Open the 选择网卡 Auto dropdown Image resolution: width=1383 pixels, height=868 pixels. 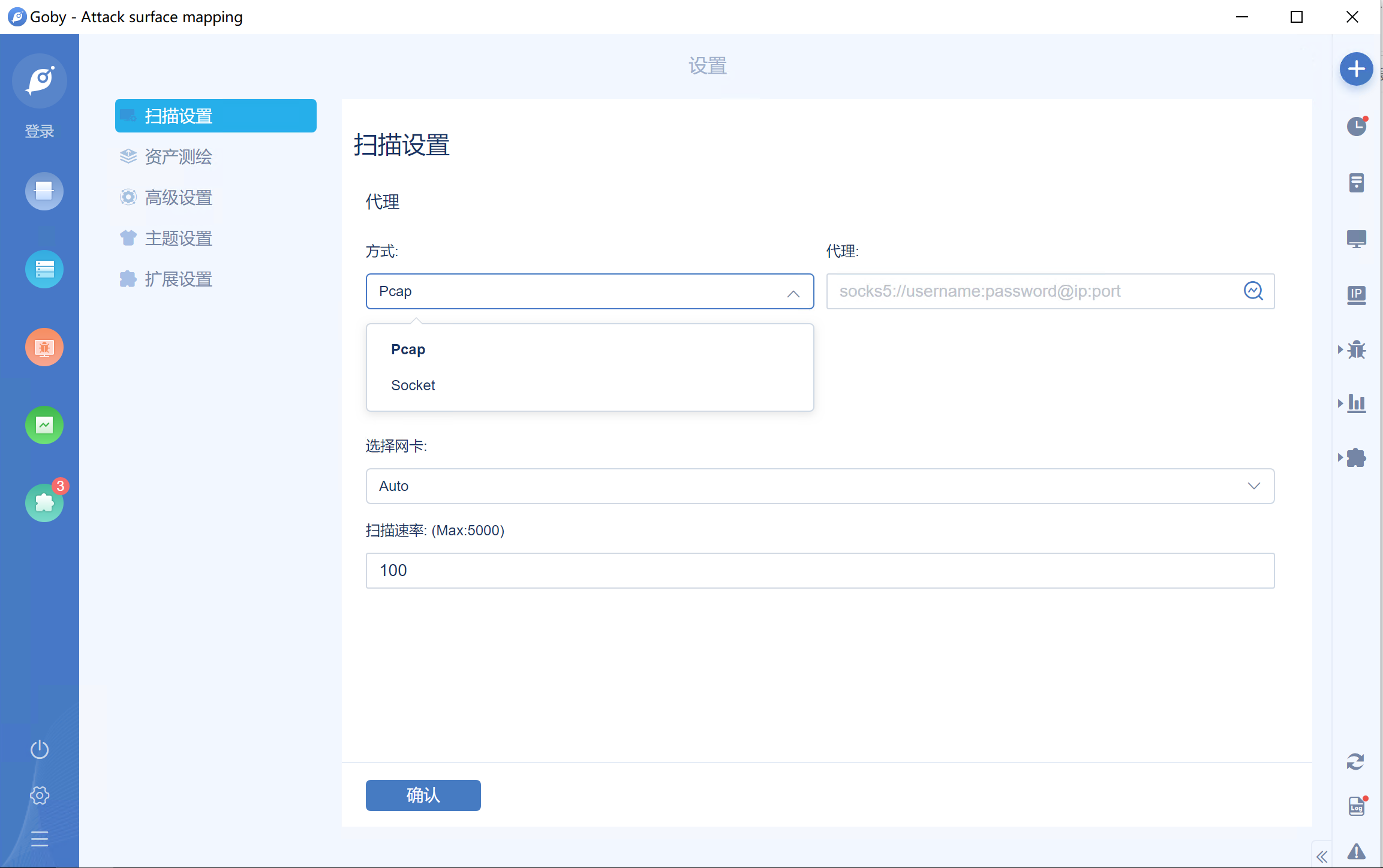[x=820, y=486]
